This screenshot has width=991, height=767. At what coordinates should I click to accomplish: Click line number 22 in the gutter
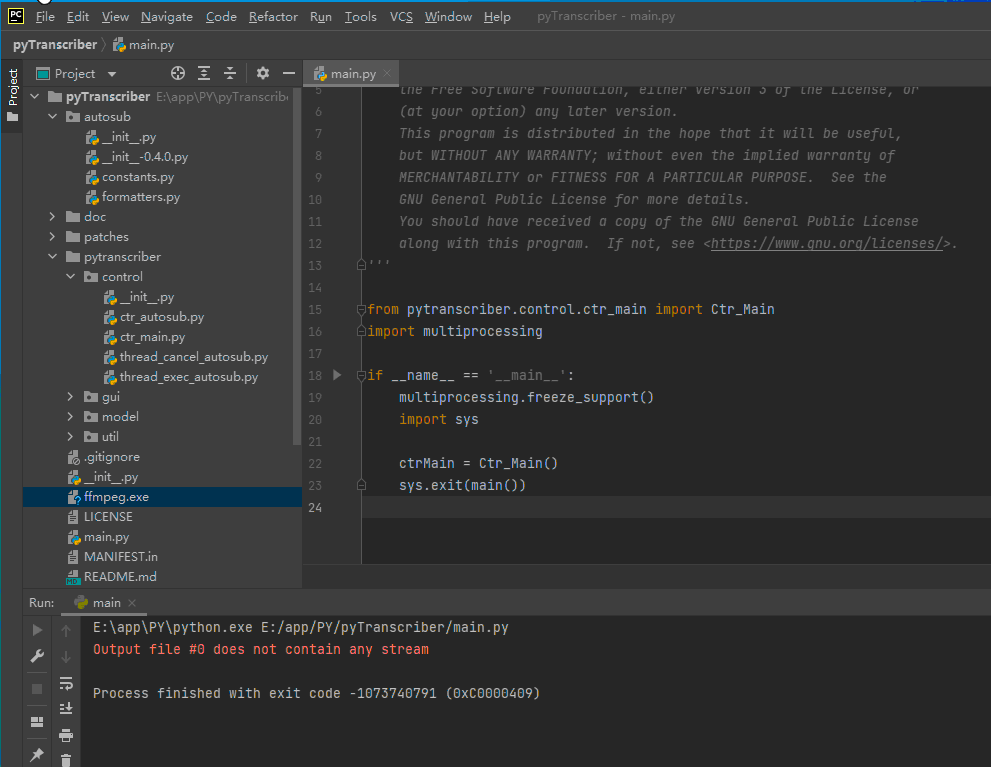(315, 463)
